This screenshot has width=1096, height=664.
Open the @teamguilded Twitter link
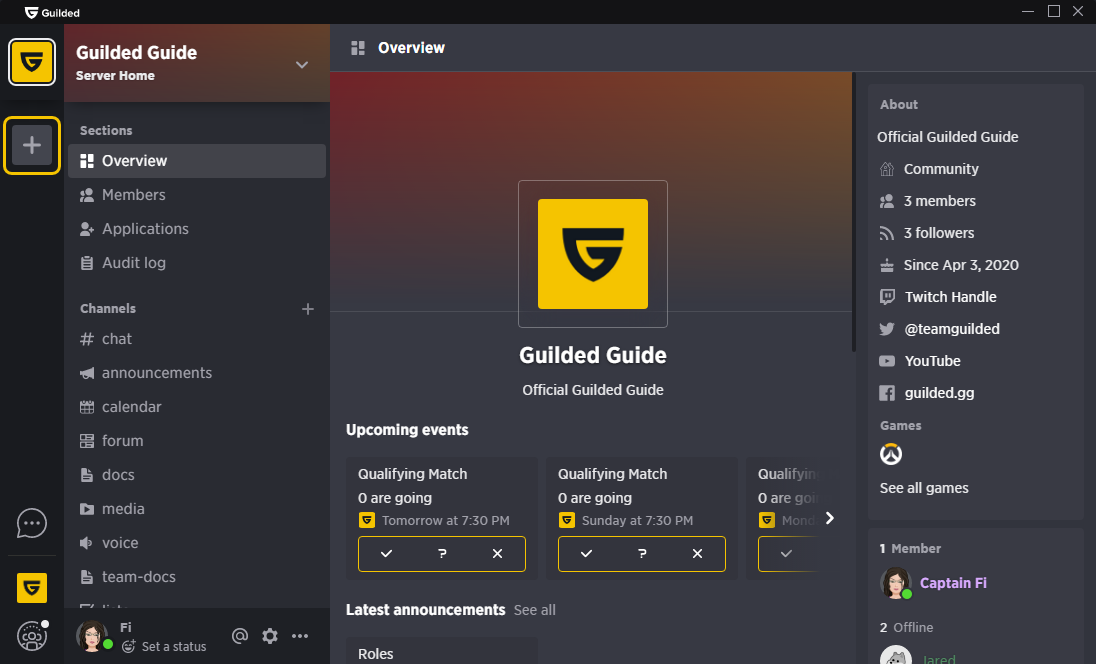(939, 329)
